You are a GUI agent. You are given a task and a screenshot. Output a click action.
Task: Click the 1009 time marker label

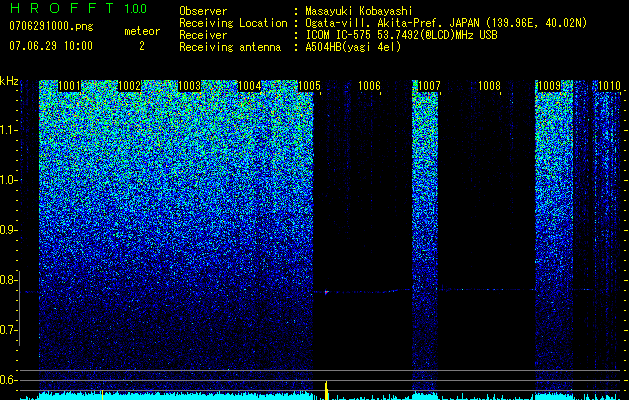coord(550,85)
